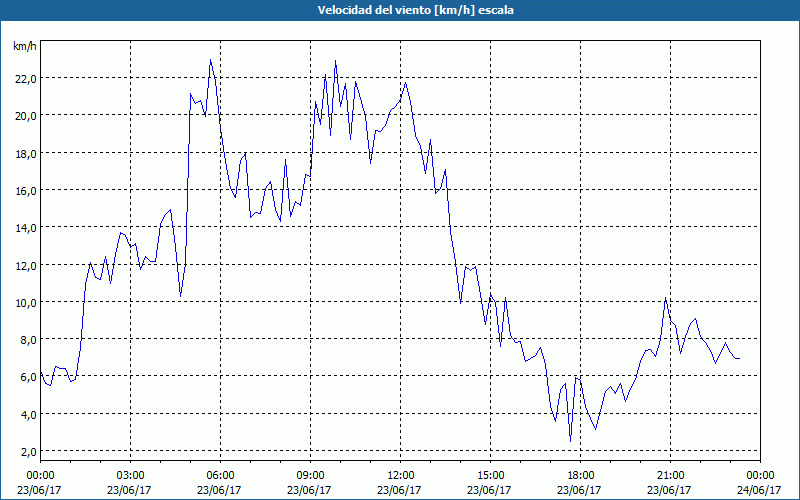
Task: Click the 'km/h' axis unit label
Action: tap(24, 46)
